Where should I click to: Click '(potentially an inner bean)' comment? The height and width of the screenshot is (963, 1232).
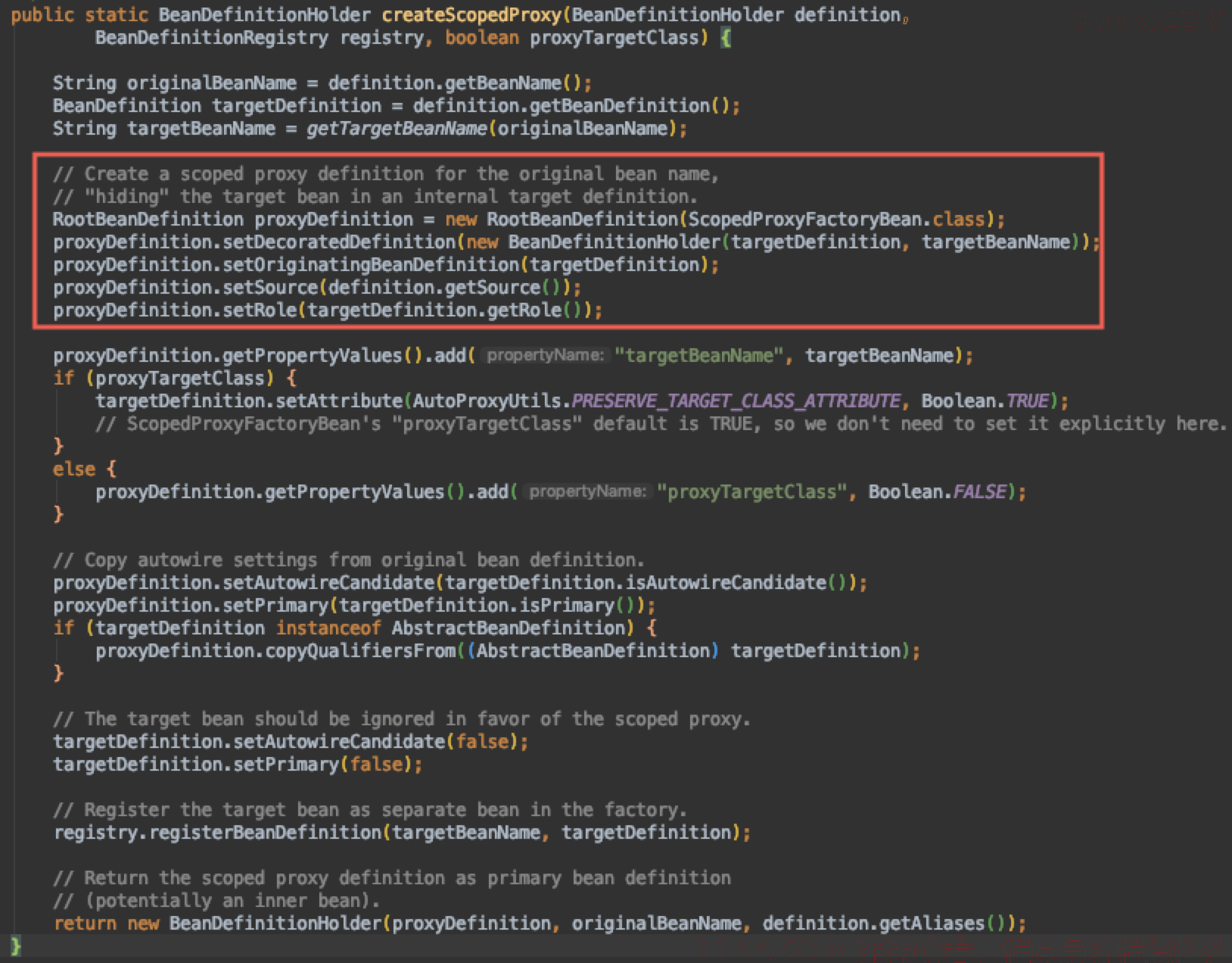pos(216,901)
